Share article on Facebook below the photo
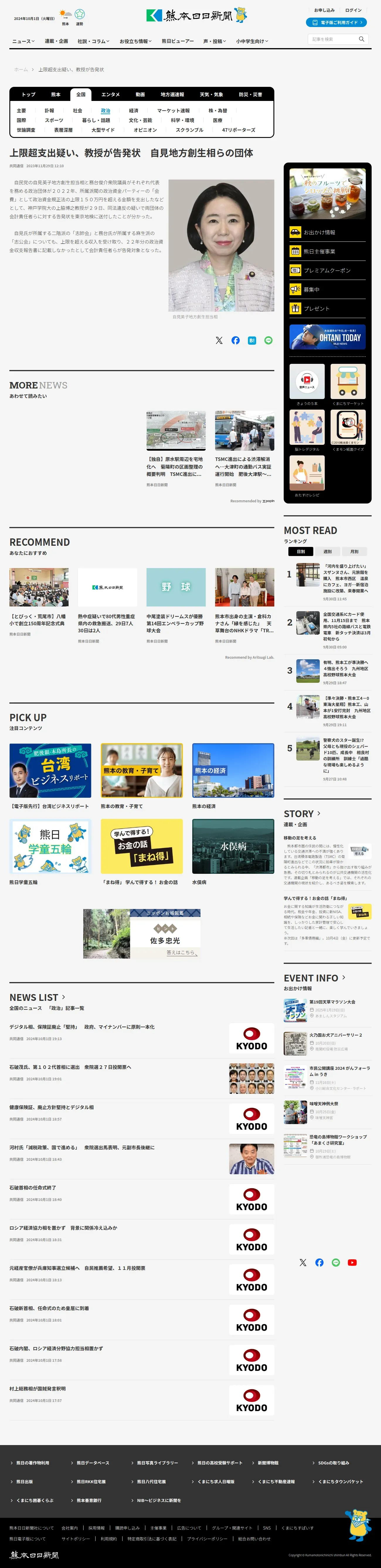Image resolution: width=381 pixels, height=1568 pixels. coord(235,340)
